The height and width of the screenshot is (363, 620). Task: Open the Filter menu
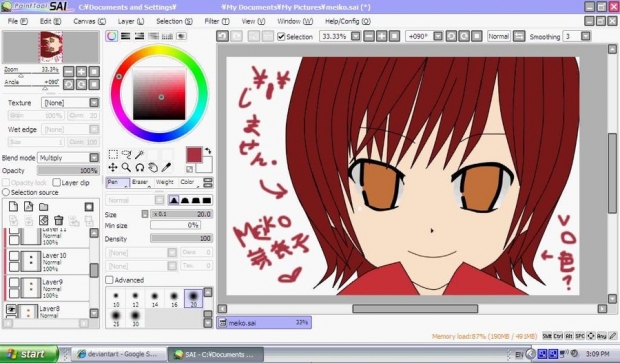[217, 21]
